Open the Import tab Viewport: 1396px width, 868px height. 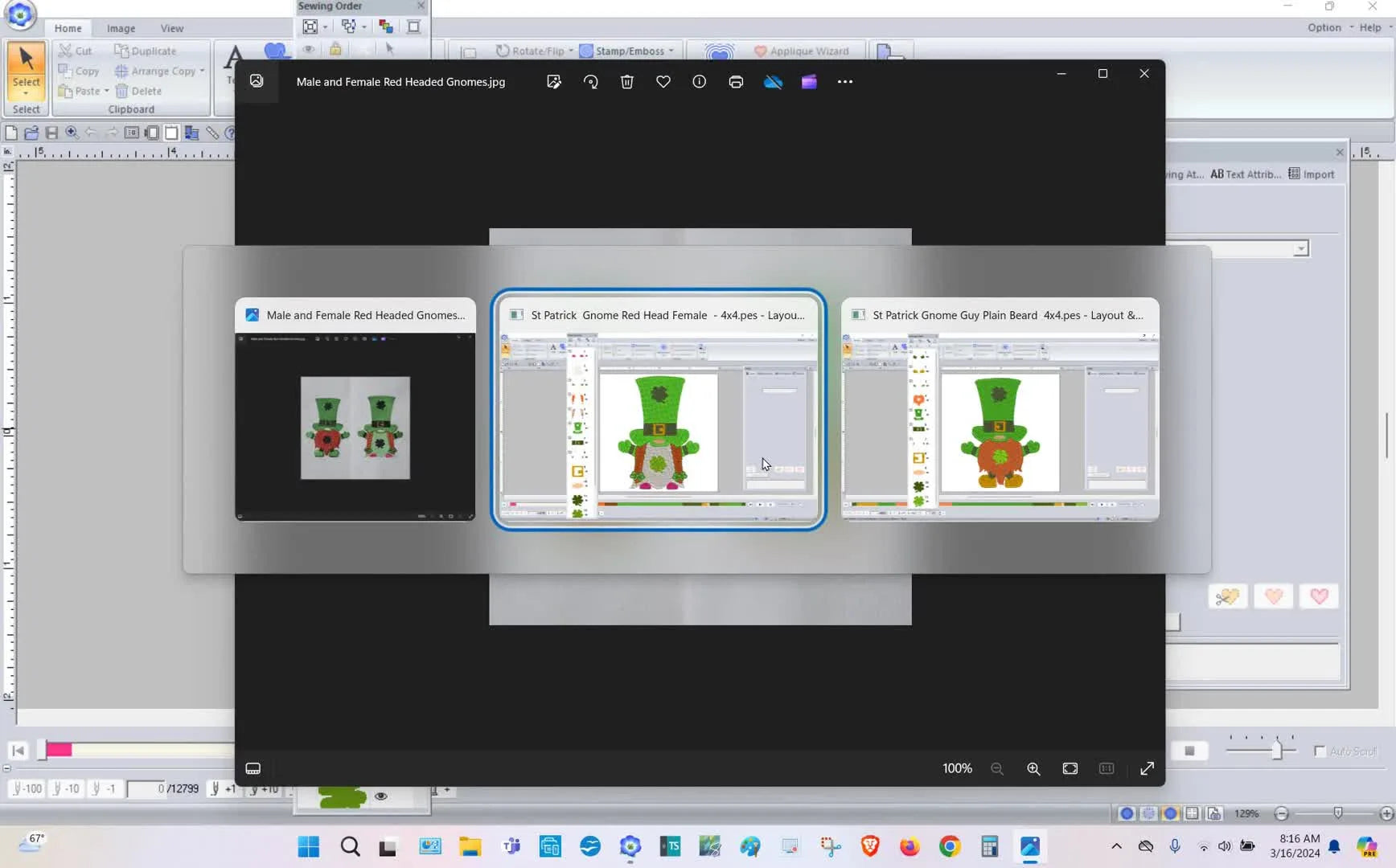(x=1312, y=174)
